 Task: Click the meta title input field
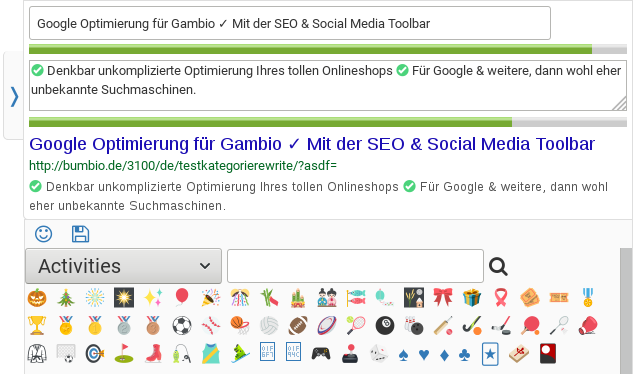click(x=290, y=23)
